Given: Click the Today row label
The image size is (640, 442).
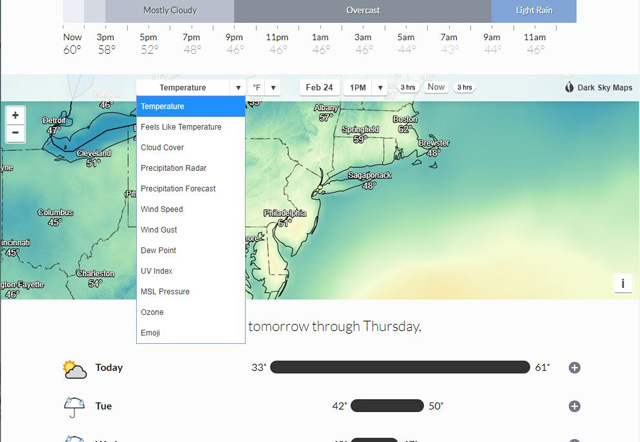Looking at the screenshot, I should click(x=109, y=367).
